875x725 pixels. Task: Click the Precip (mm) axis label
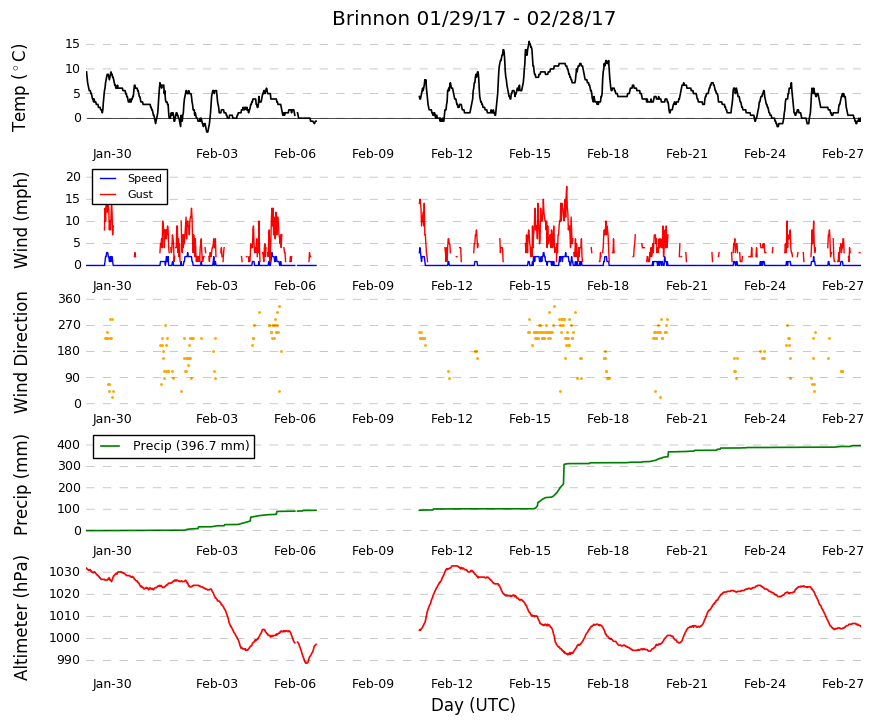[20, 485]
